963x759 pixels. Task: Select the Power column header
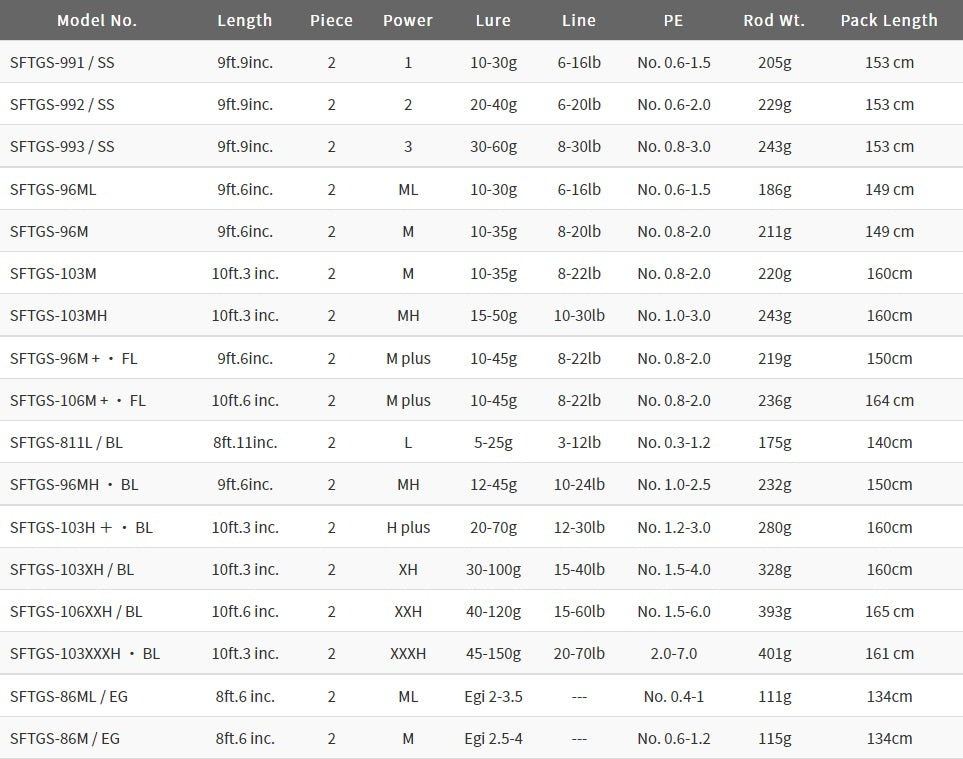[x=408, y=20]
